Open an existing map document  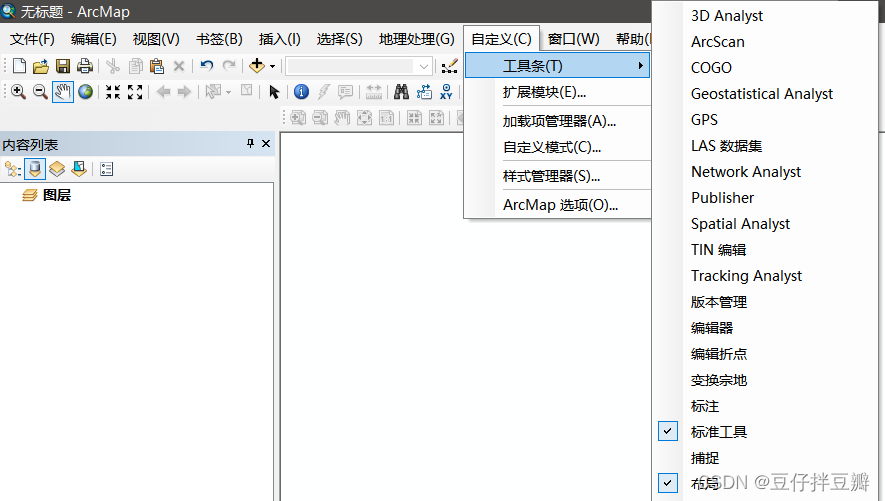(x=41, y=67)
